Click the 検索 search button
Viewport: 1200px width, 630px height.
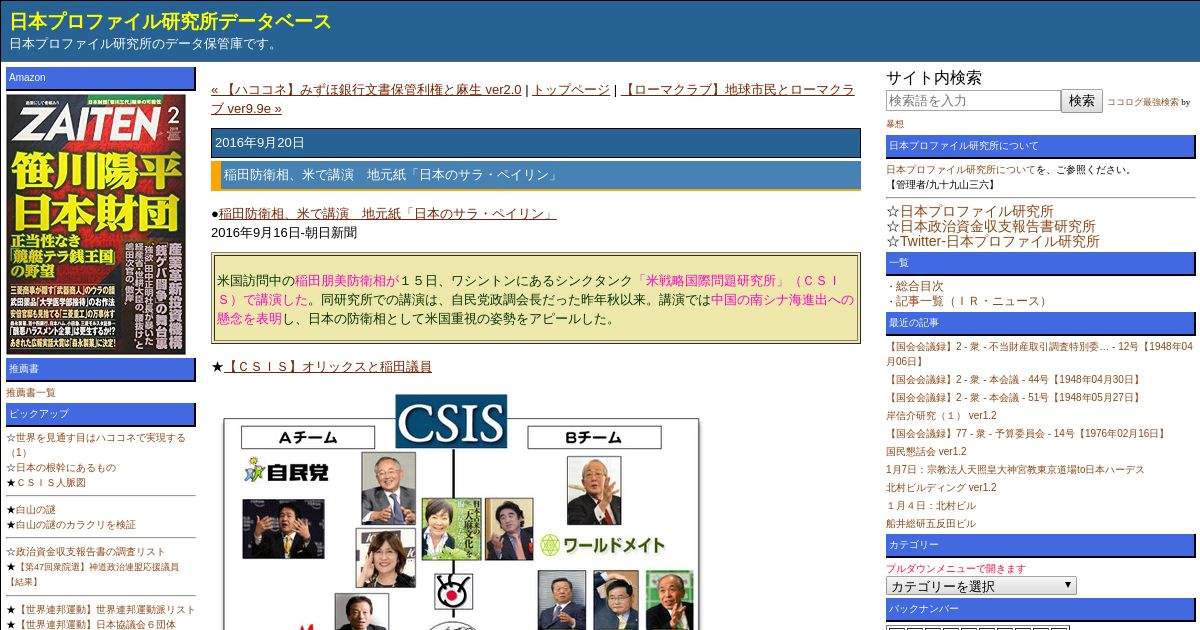1082,101
